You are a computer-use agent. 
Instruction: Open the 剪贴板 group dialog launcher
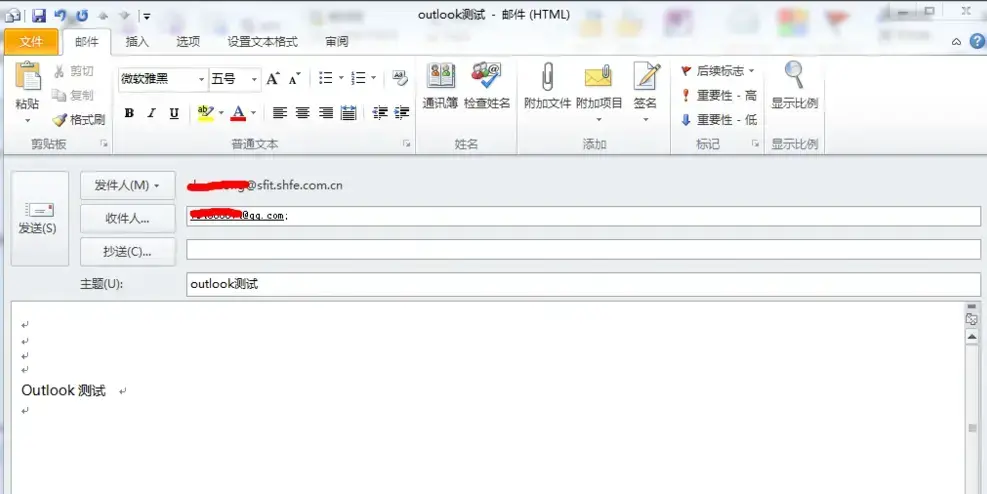pos(104,144)
